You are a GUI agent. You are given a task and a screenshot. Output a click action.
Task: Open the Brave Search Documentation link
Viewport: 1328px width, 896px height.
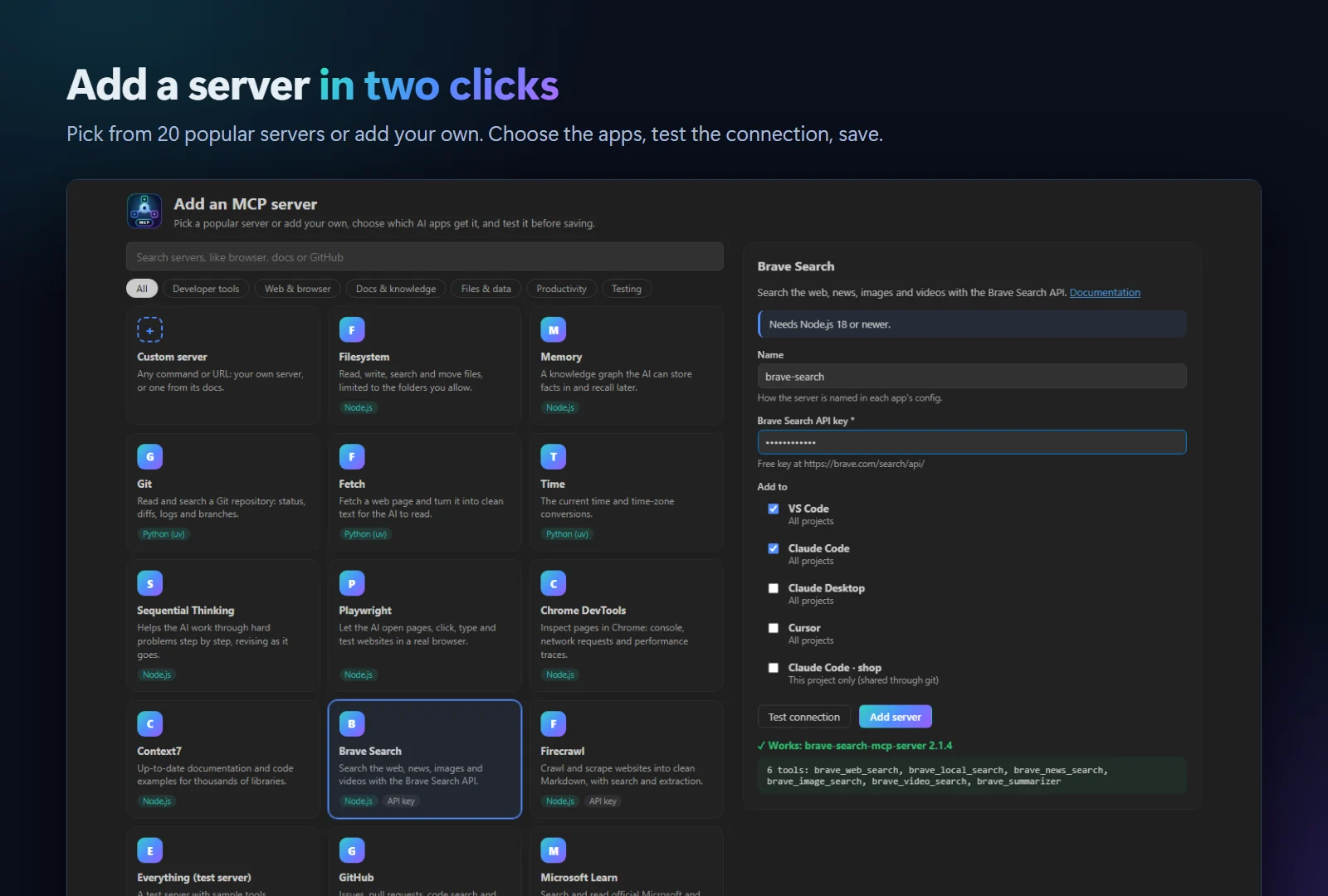pos(1105,293)
